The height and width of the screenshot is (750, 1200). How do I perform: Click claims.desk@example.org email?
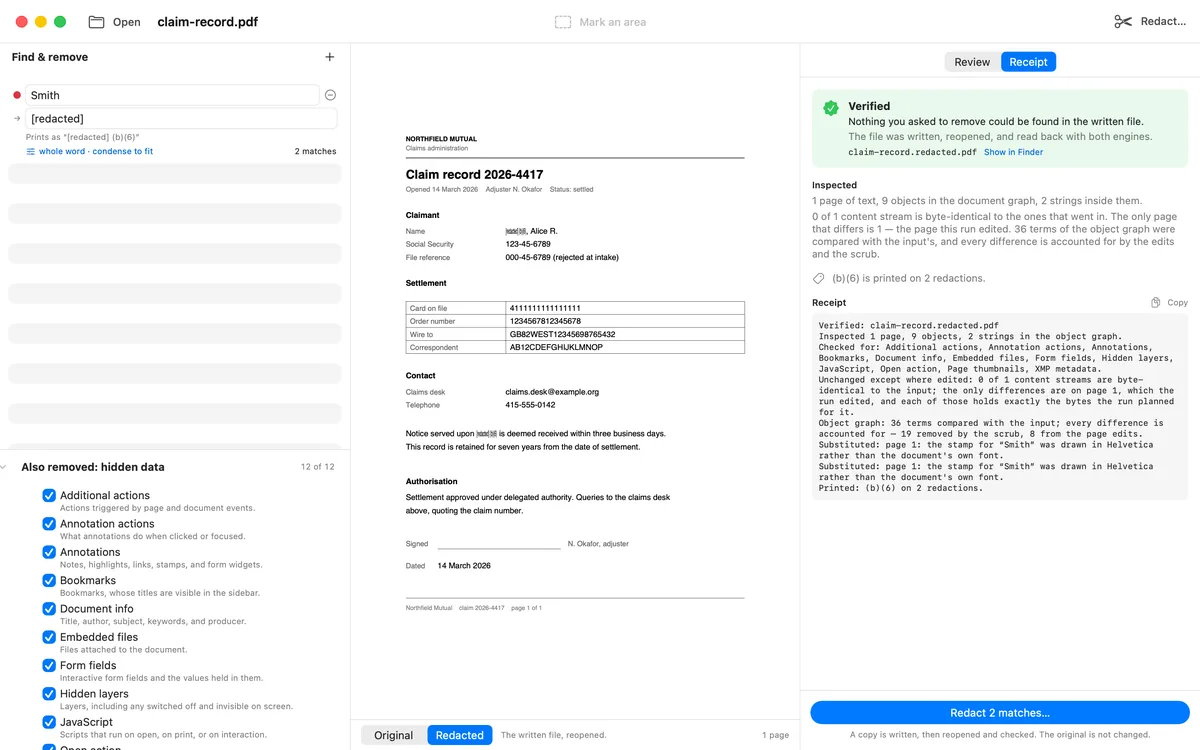pyautogui.click(x=552, y=392)
